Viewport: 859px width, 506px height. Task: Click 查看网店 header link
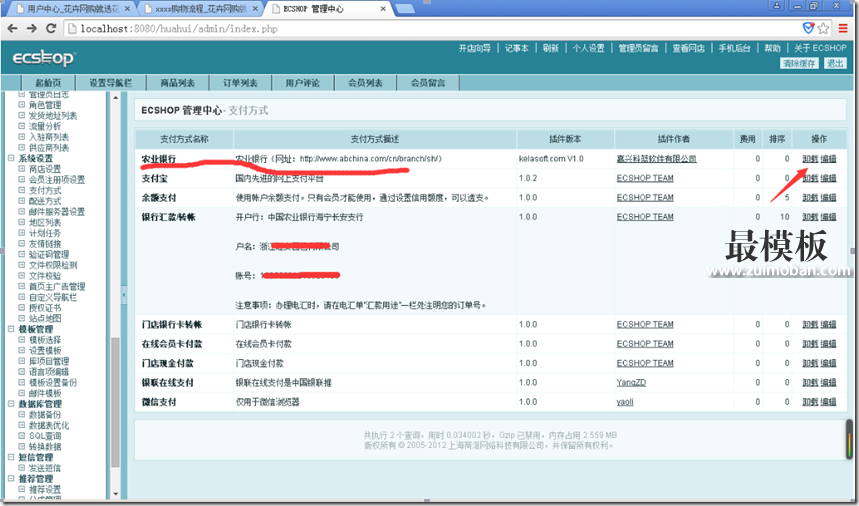(689, 48)
